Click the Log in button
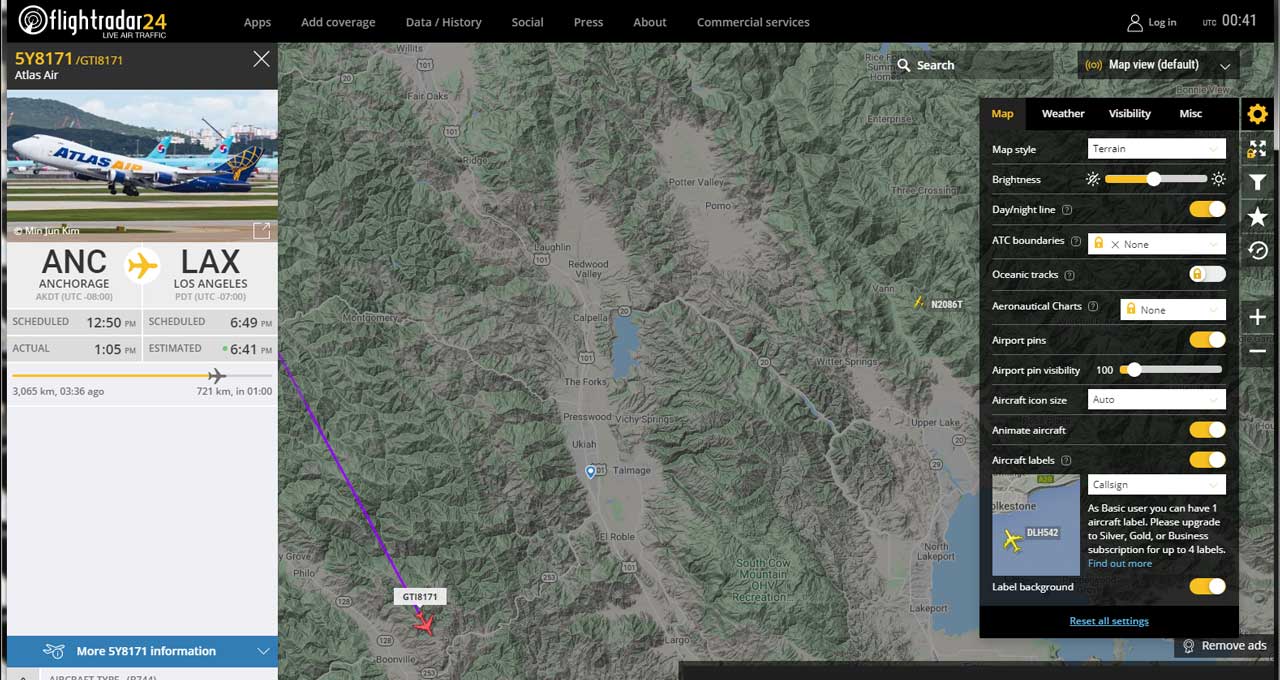The image size is (1280, 680). [x=1151, y=22]
